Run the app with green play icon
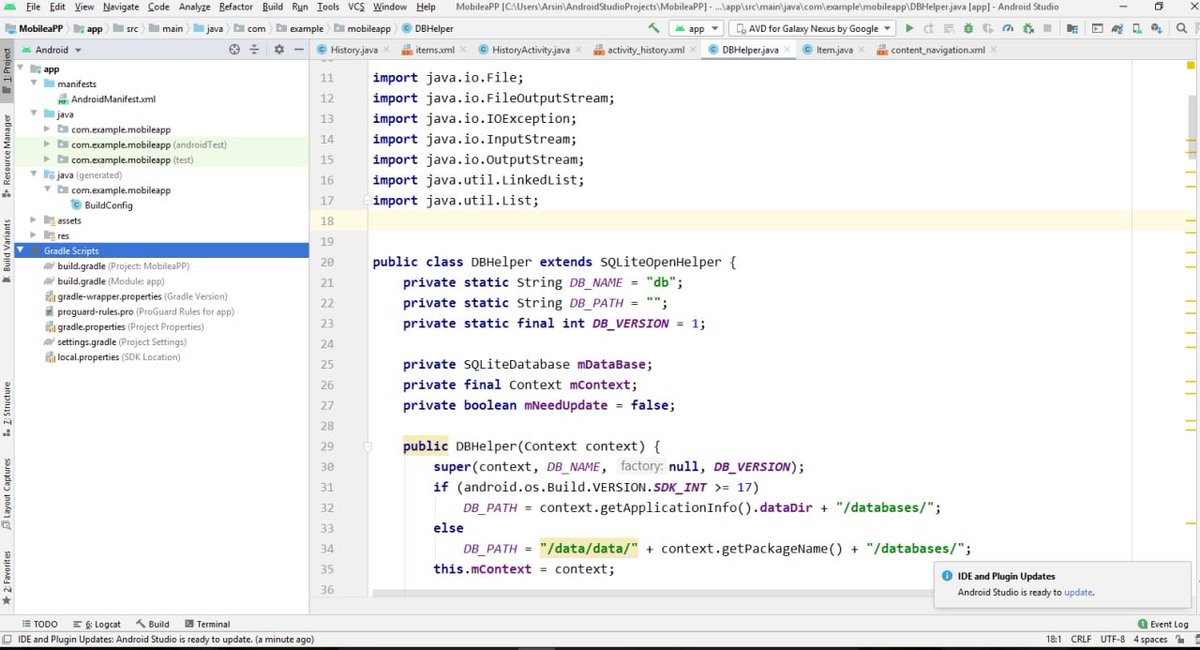 pos(909,28)
